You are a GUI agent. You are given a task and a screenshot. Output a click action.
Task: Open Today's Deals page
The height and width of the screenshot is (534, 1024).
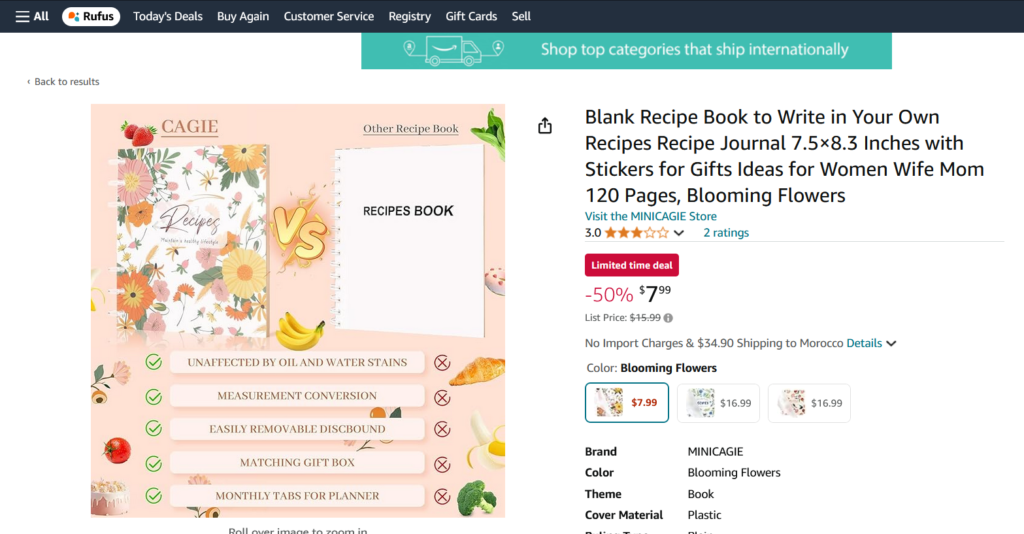tap(168, 16)
